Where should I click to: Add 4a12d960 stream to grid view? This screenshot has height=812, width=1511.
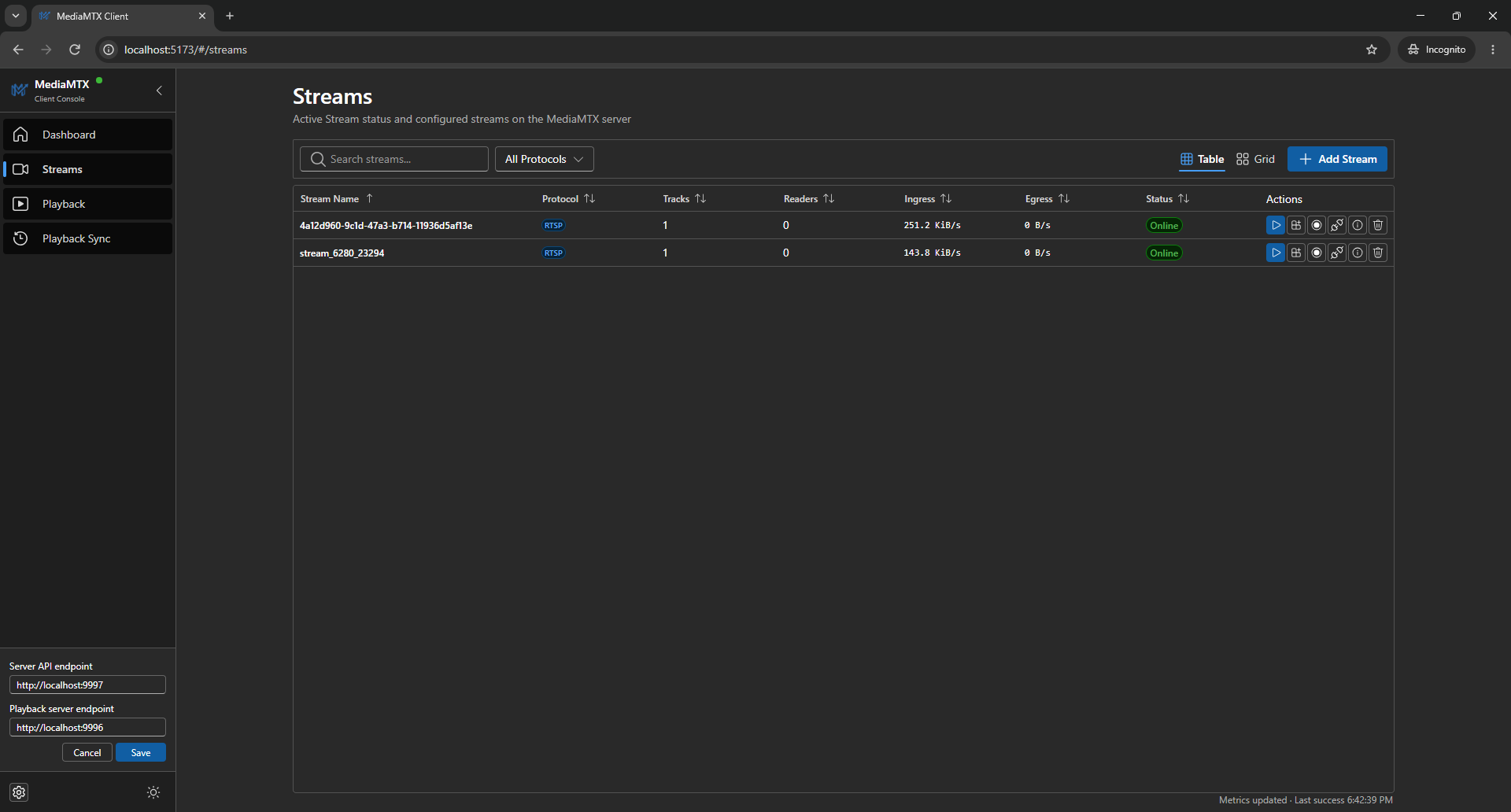click(x=1296, y=225)
